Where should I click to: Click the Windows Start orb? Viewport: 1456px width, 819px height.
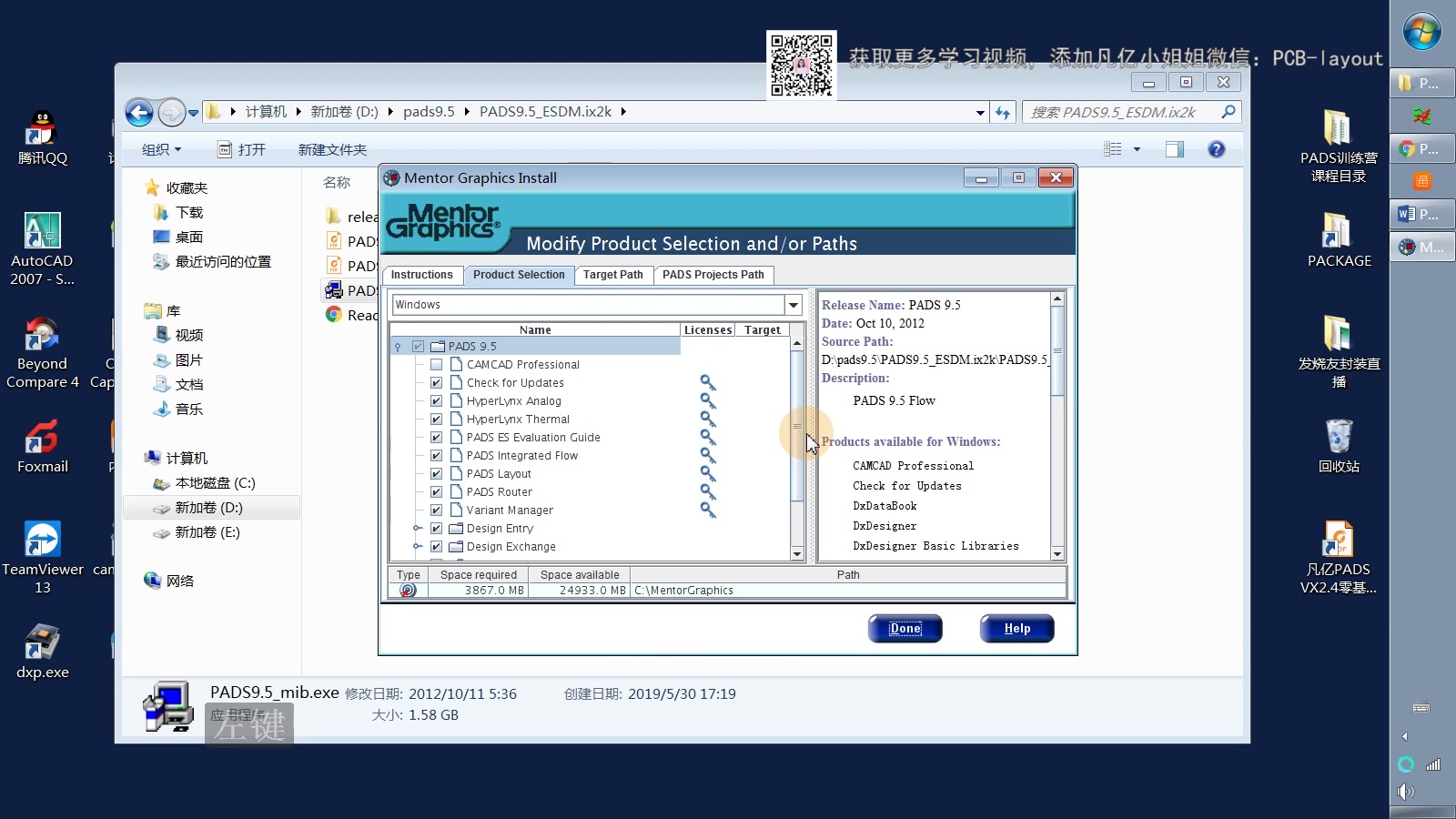click(1422, 32)
